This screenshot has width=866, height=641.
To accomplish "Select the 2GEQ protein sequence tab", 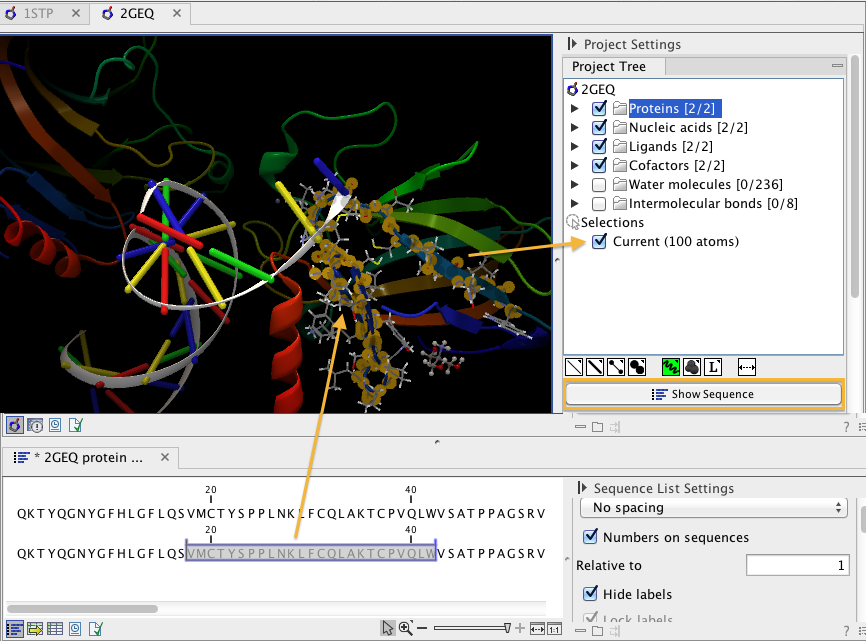I will tap(88, 458).
